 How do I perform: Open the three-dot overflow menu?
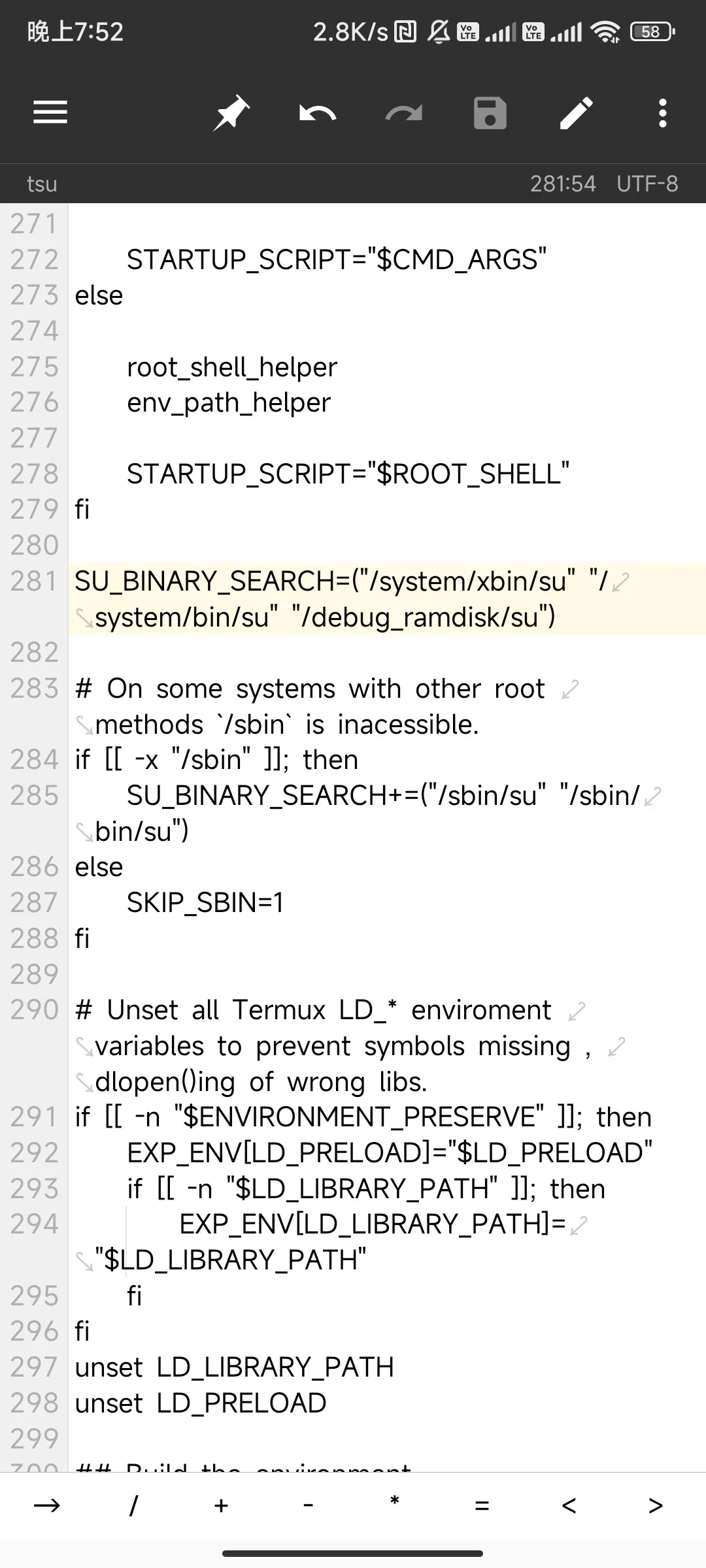pos(663,113)
